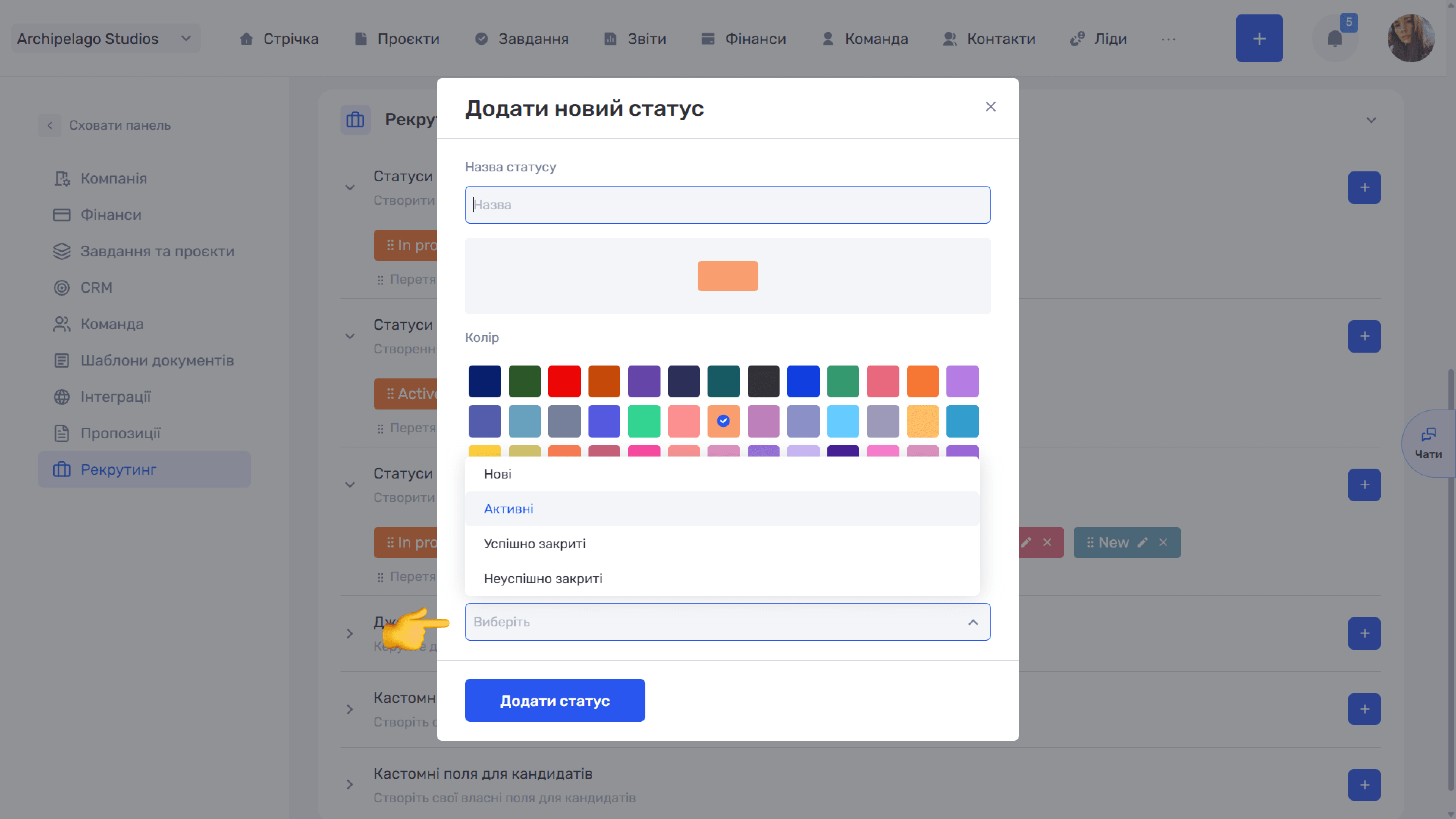1456x819 pixels.
Task: Expand the Кастомні поля для кандидатів section
Action: point(350,784)
